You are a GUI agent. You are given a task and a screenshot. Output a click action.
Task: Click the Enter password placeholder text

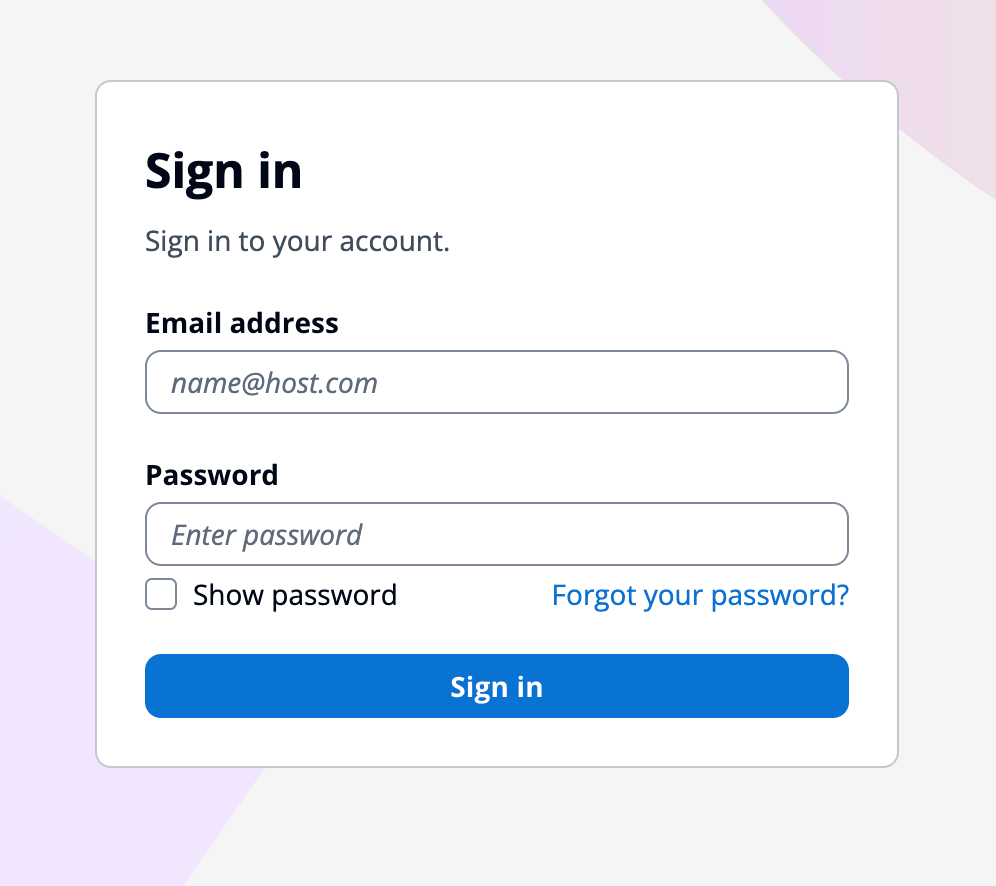(266, 535)
